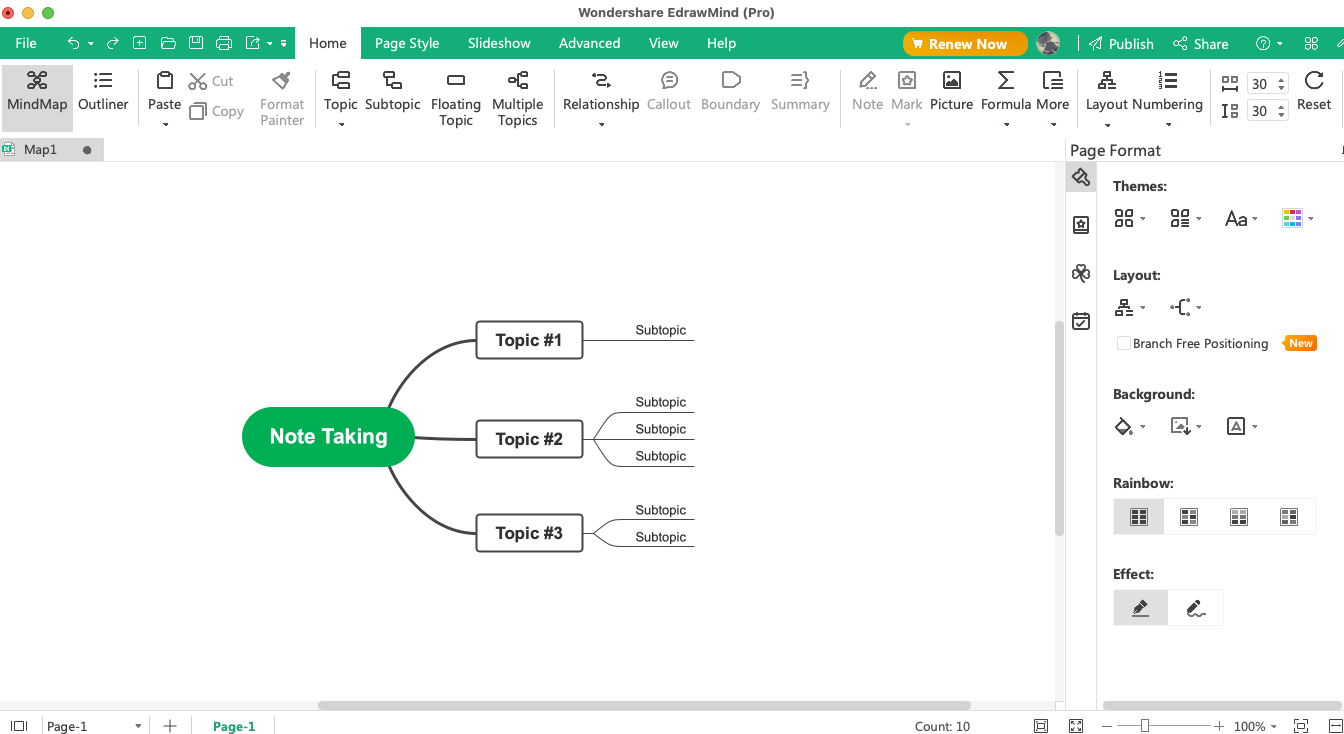The image size is (1344, 734).
Task: Click the Paste clipboard icon
Action: [x=165, y=81]
